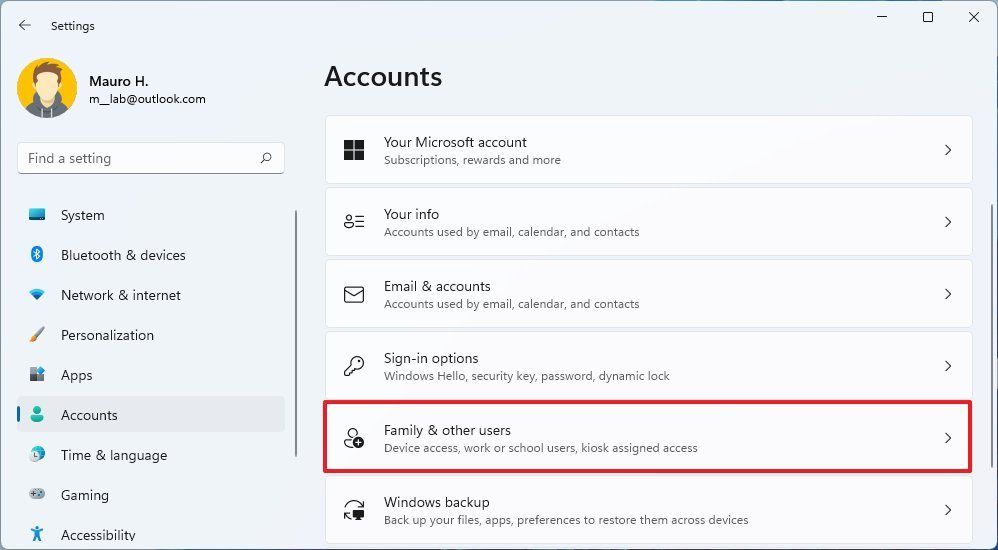Open the System settings category
The width and height of the screenshot is (998, 550).
151,215
